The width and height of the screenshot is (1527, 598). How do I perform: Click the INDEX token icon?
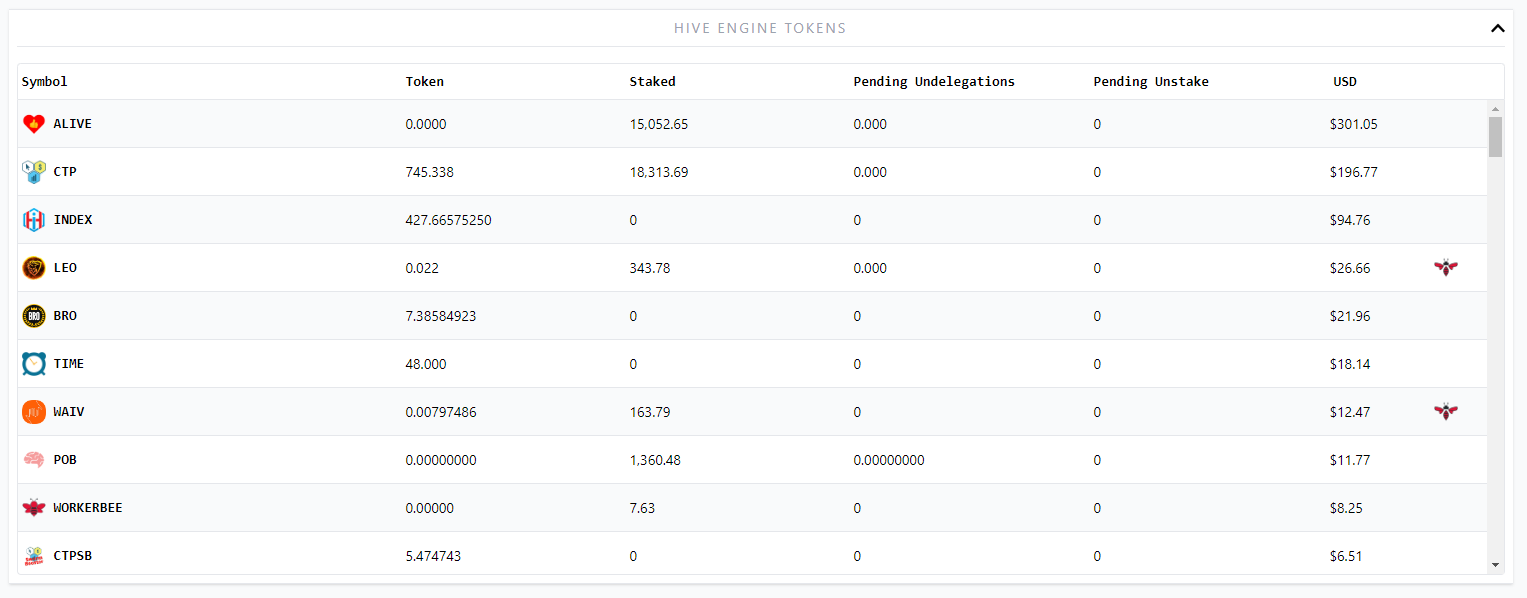click(x=34, y=220)
